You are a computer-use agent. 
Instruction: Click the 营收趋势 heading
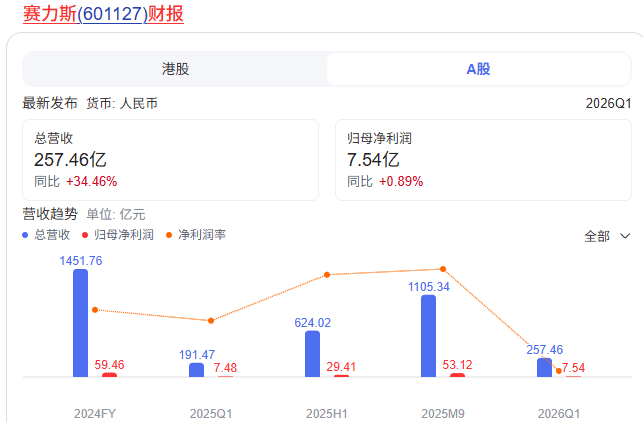(x=50, y=214)
